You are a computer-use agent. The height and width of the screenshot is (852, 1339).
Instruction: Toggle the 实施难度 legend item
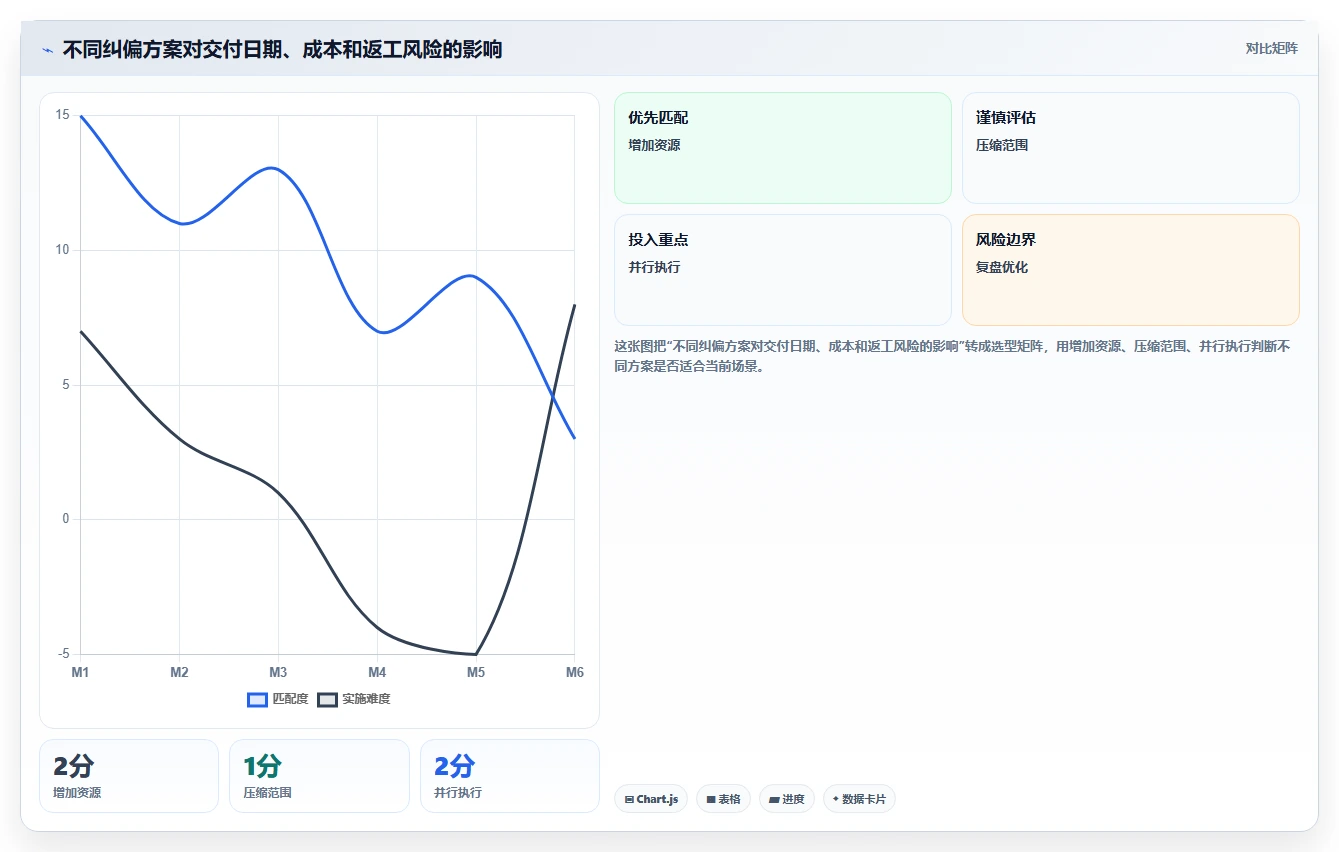pyautogui.click(x=354, y=699)
